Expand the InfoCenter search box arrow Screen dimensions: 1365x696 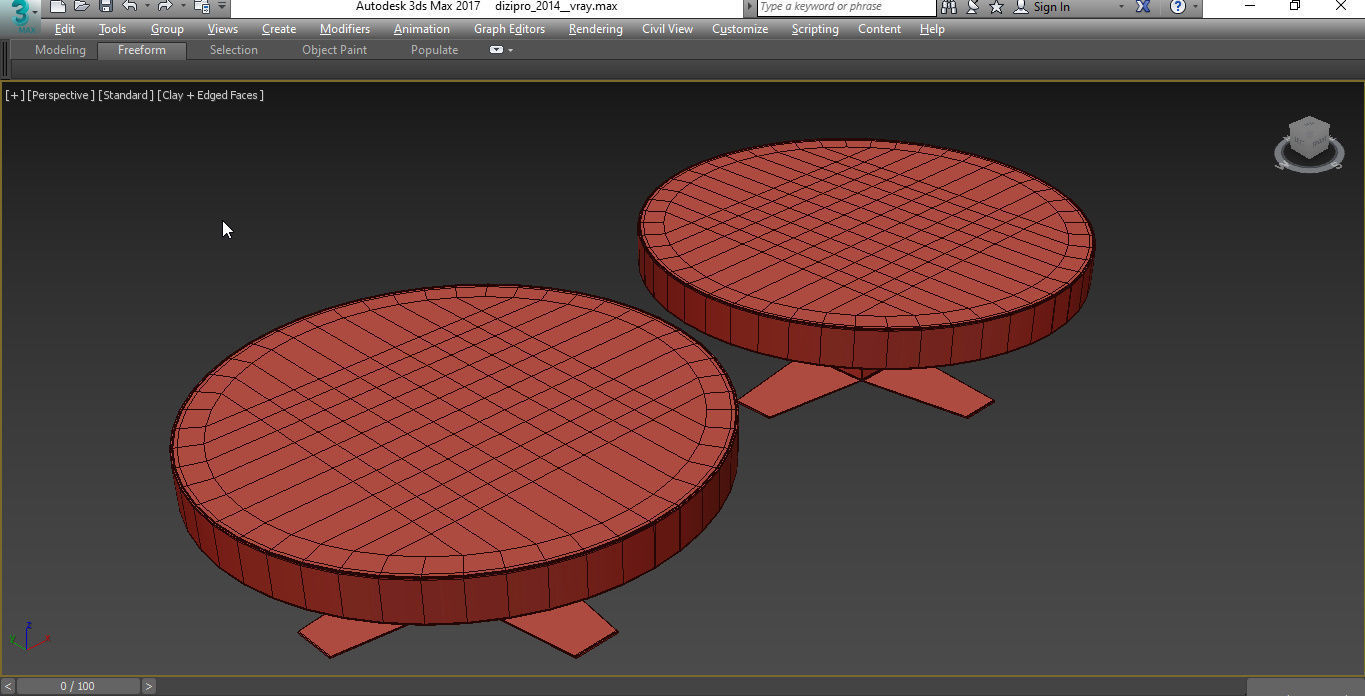[x=751, y=7]
